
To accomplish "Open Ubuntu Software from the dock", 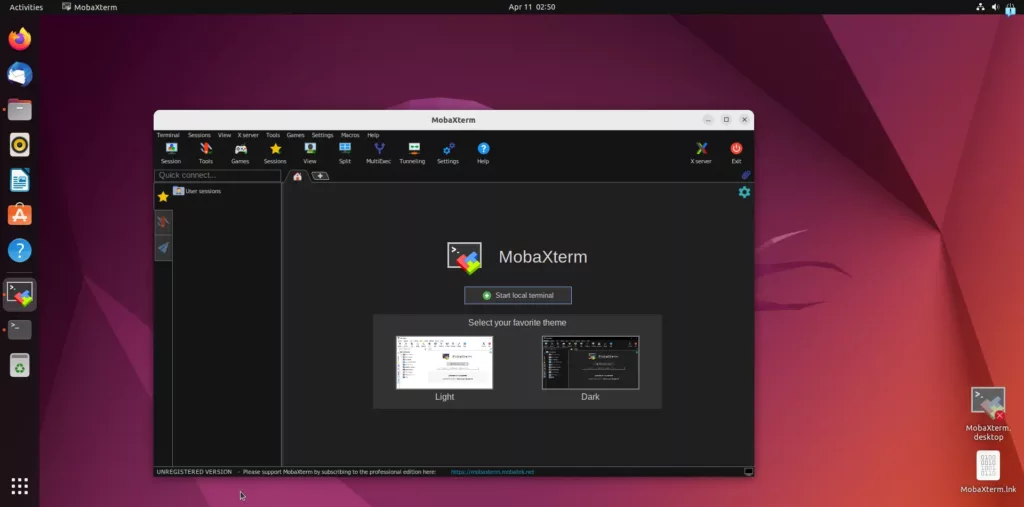I will tap(20, 215).
